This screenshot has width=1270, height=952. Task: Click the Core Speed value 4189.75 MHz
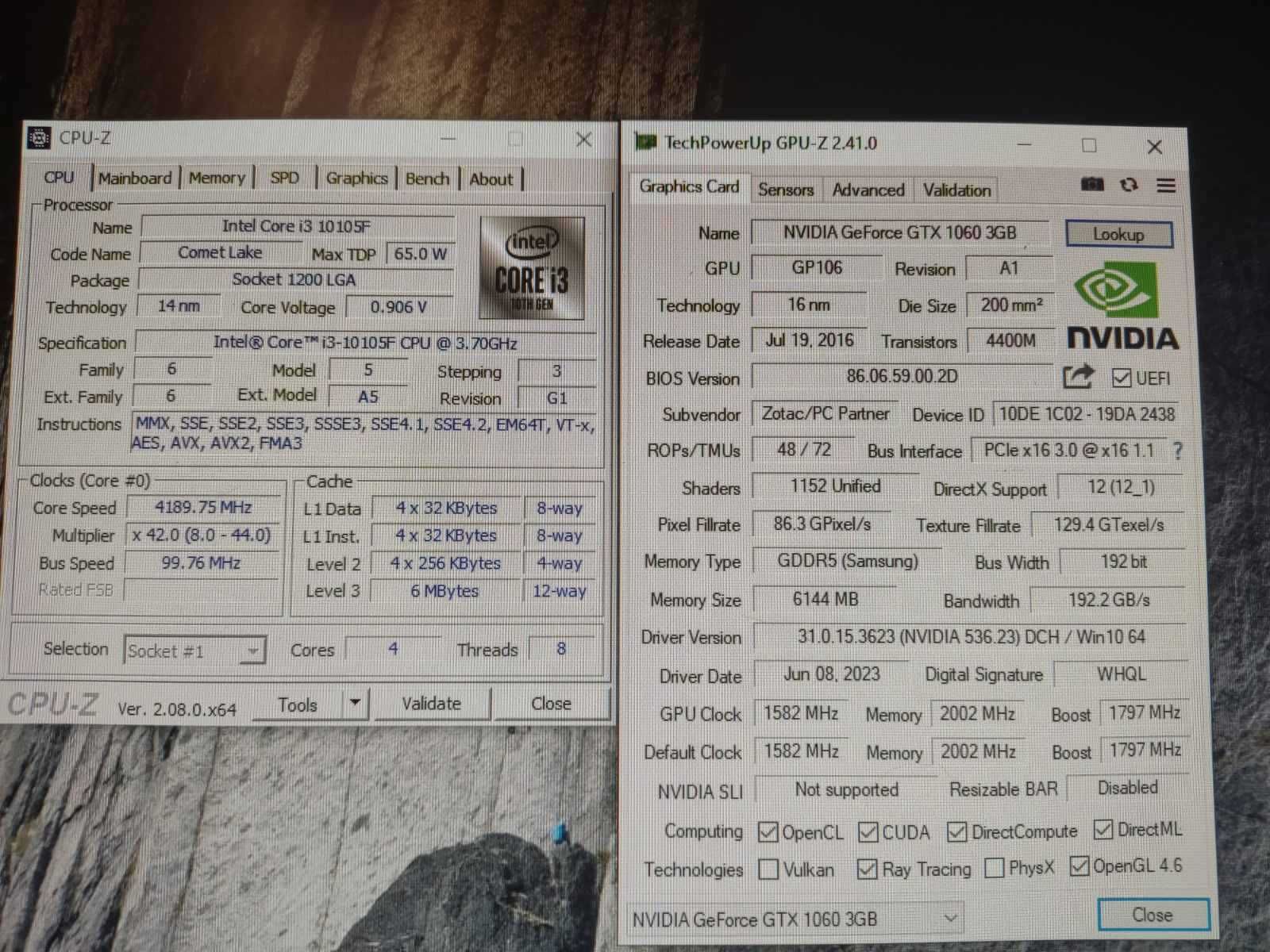(x=203, y=508)
